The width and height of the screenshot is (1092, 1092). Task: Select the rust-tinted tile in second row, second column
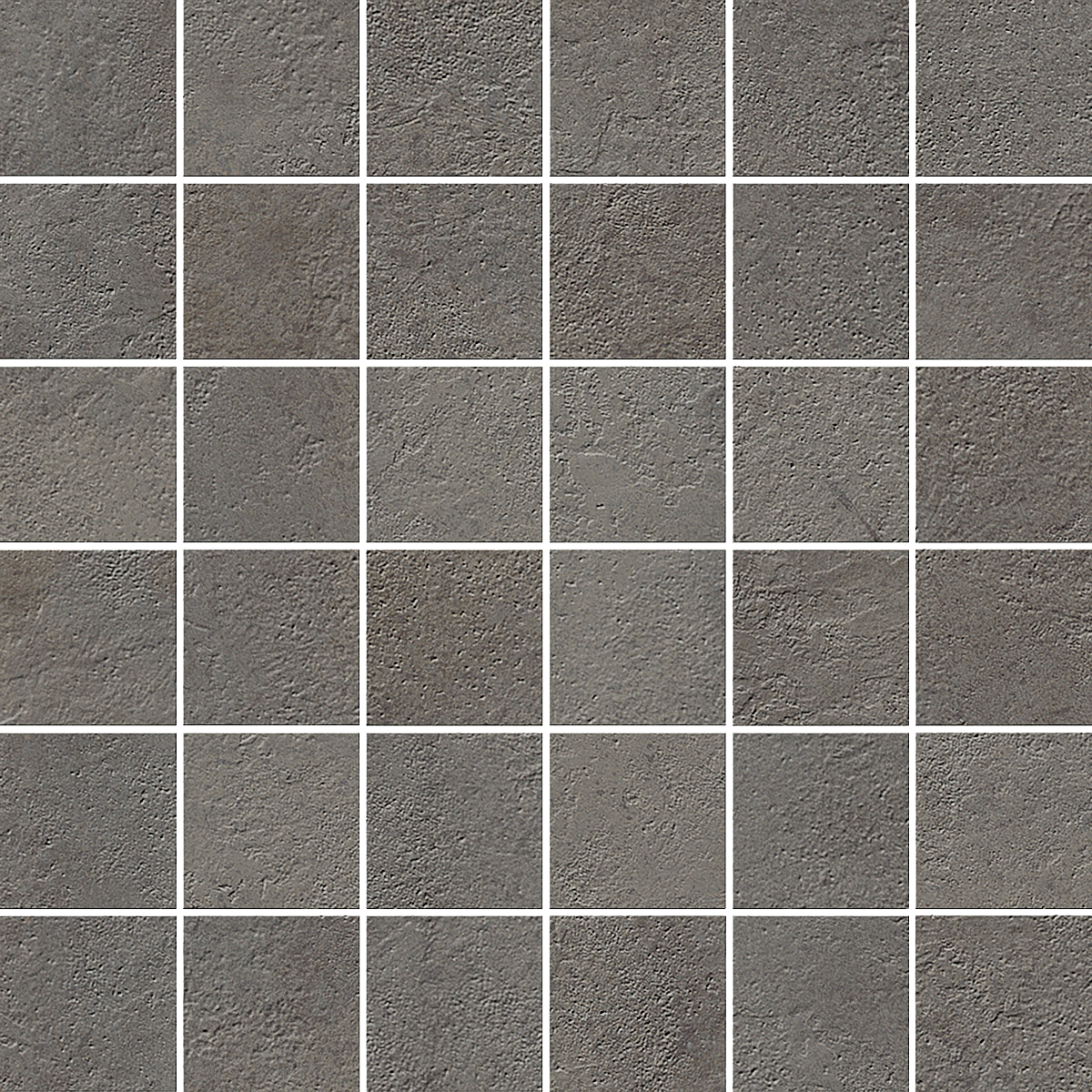(x=271, y=271)
